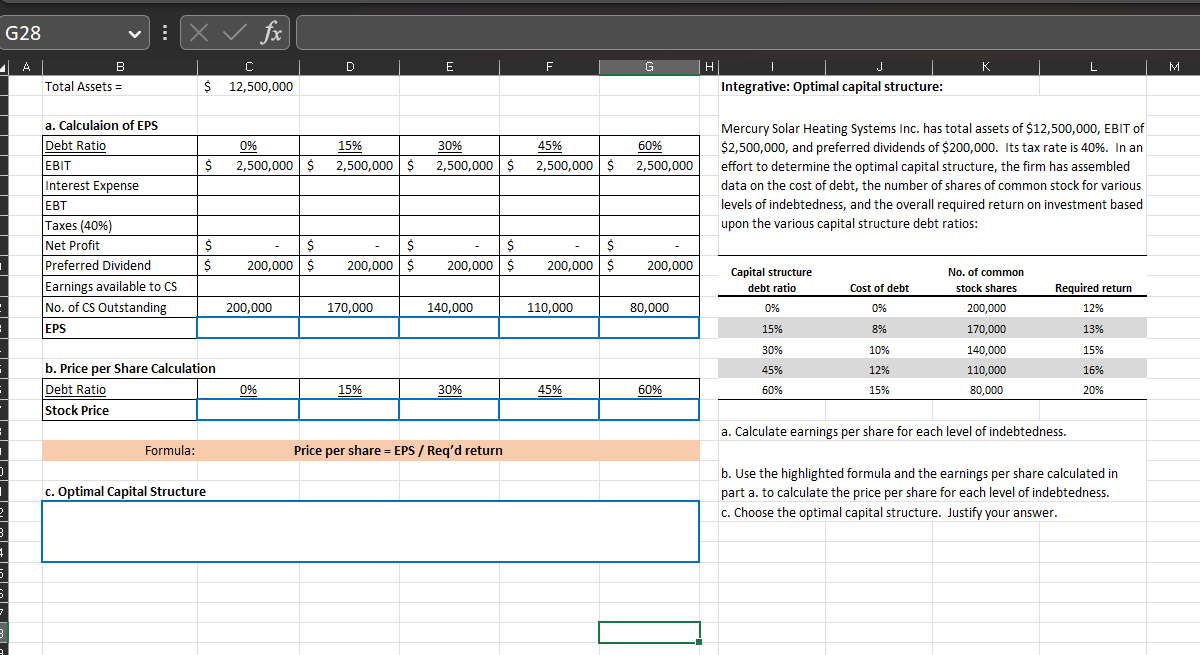Select Stock Price cell under 60% debt ratio
This screenshot has width=1200, height=655.
click(x=649, y=410)
